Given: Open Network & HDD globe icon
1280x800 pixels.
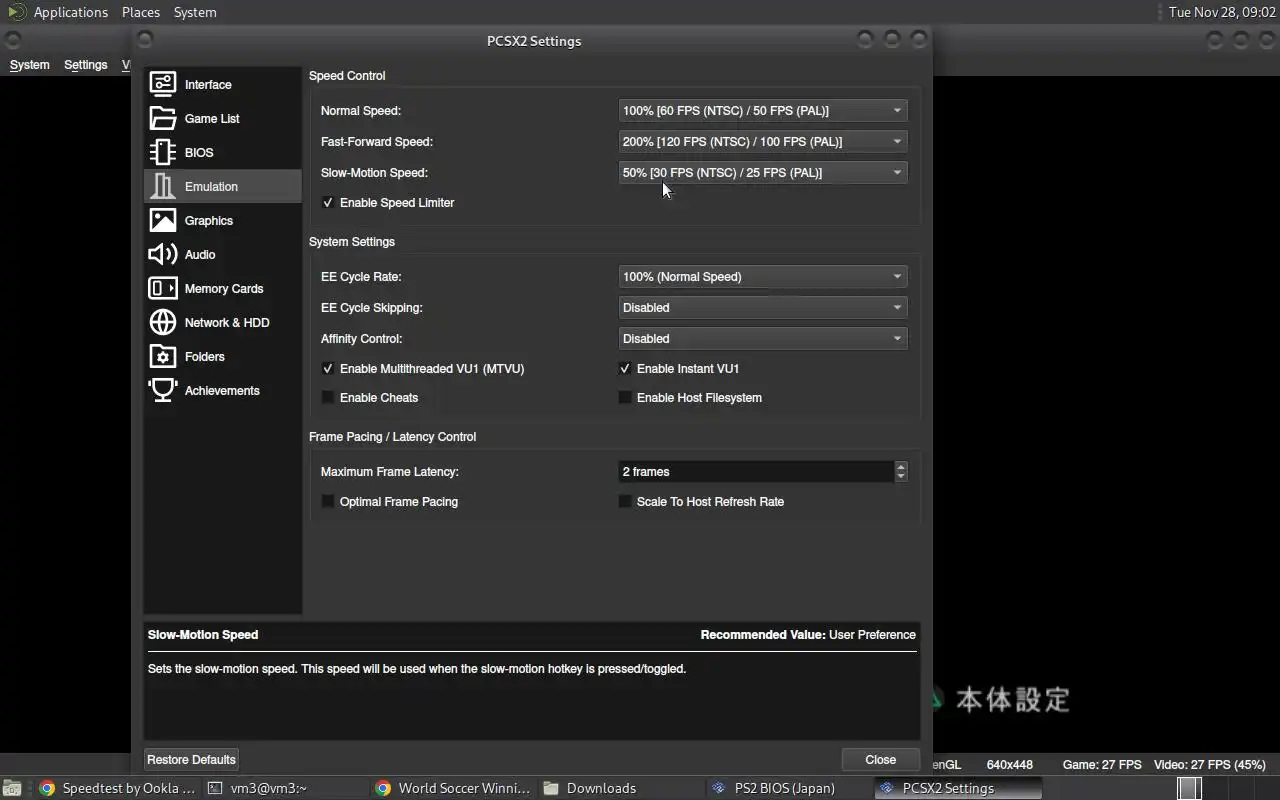Looking at the screenshot, I should click(163, 322).
